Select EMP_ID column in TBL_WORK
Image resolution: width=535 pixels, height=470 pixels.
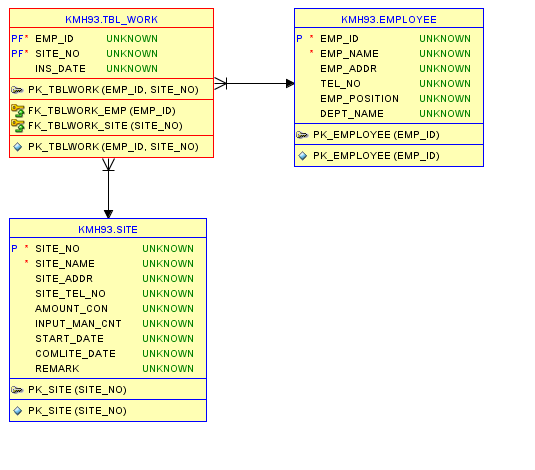54,39
